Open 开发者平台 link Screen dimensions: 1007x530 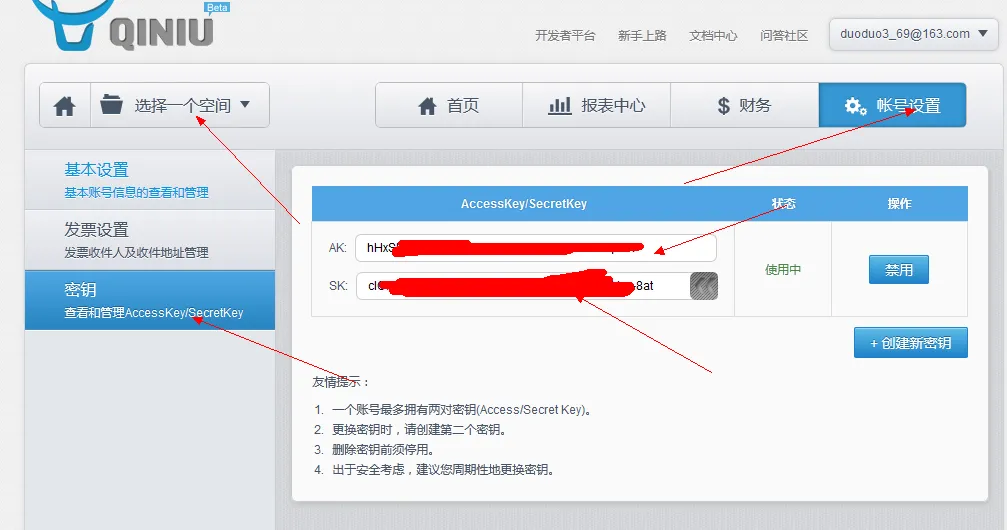[x=565, y=35]
